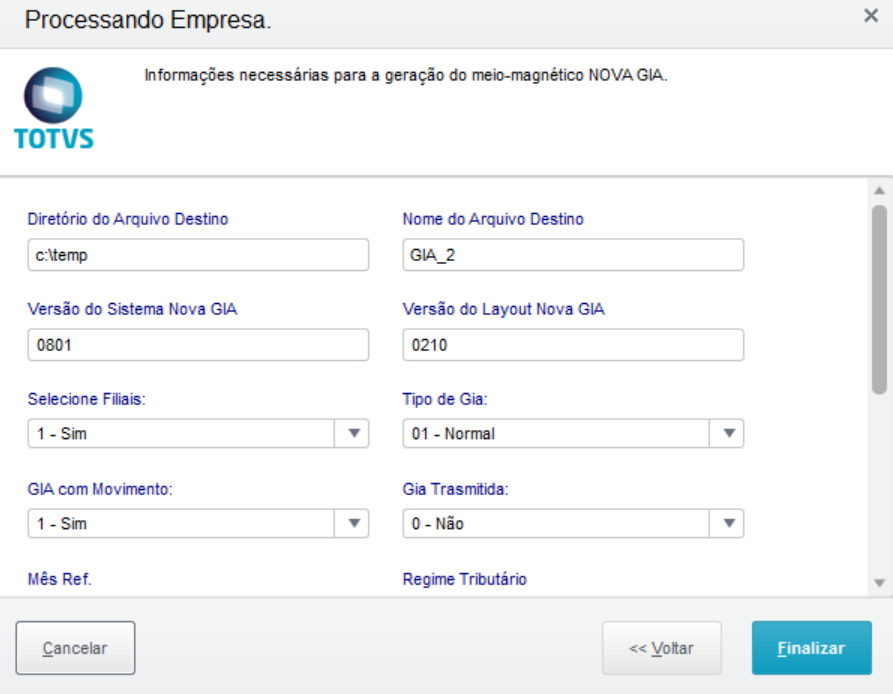Expand the Tipo de Gia dropdown arrow

[x=729, y=433]
